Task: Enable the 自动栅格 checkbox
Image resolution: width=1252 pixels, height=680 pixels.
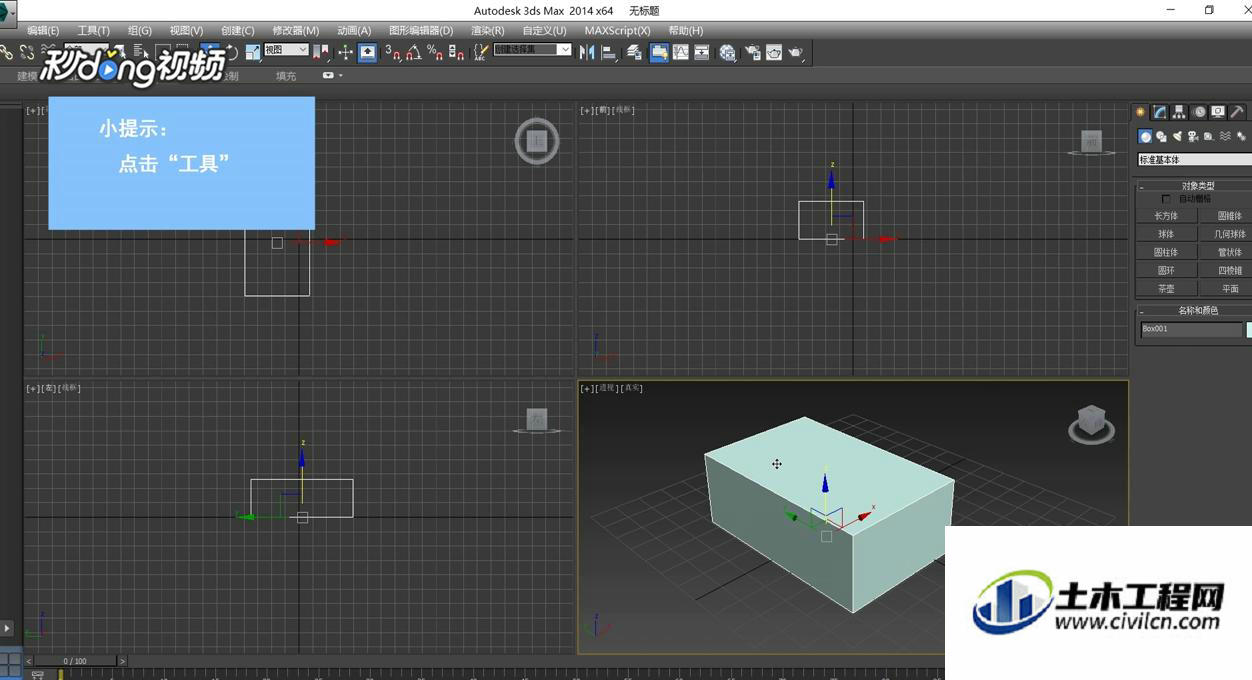Action: coord(1166,199)
